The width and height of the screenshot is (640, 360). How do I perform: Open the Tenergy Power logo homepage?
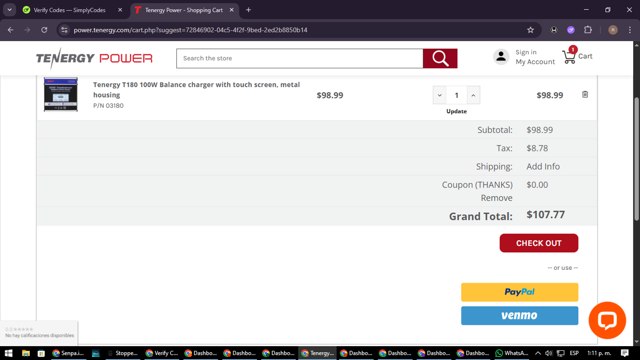(94, 58)
